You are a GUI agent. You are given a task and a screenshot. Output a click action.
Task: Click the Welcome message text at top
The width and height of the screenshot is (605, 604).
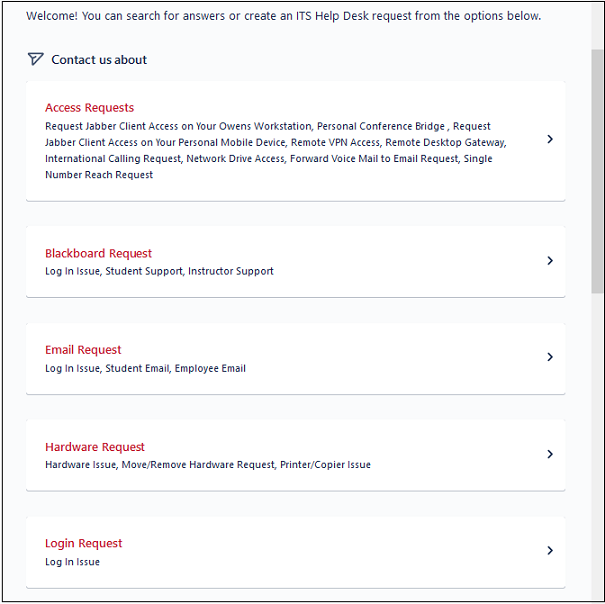pos(283,16)
